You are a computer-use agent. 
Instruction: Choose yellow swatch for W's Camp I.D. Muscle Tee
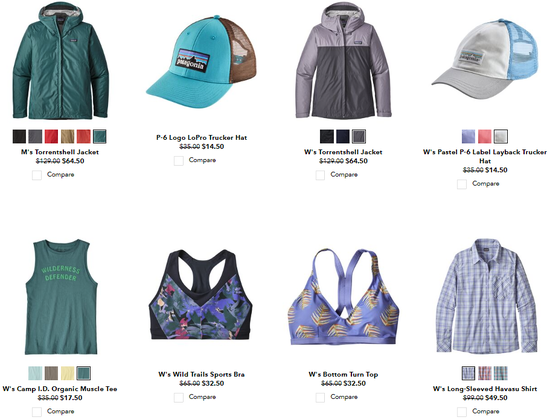point(67,373)
